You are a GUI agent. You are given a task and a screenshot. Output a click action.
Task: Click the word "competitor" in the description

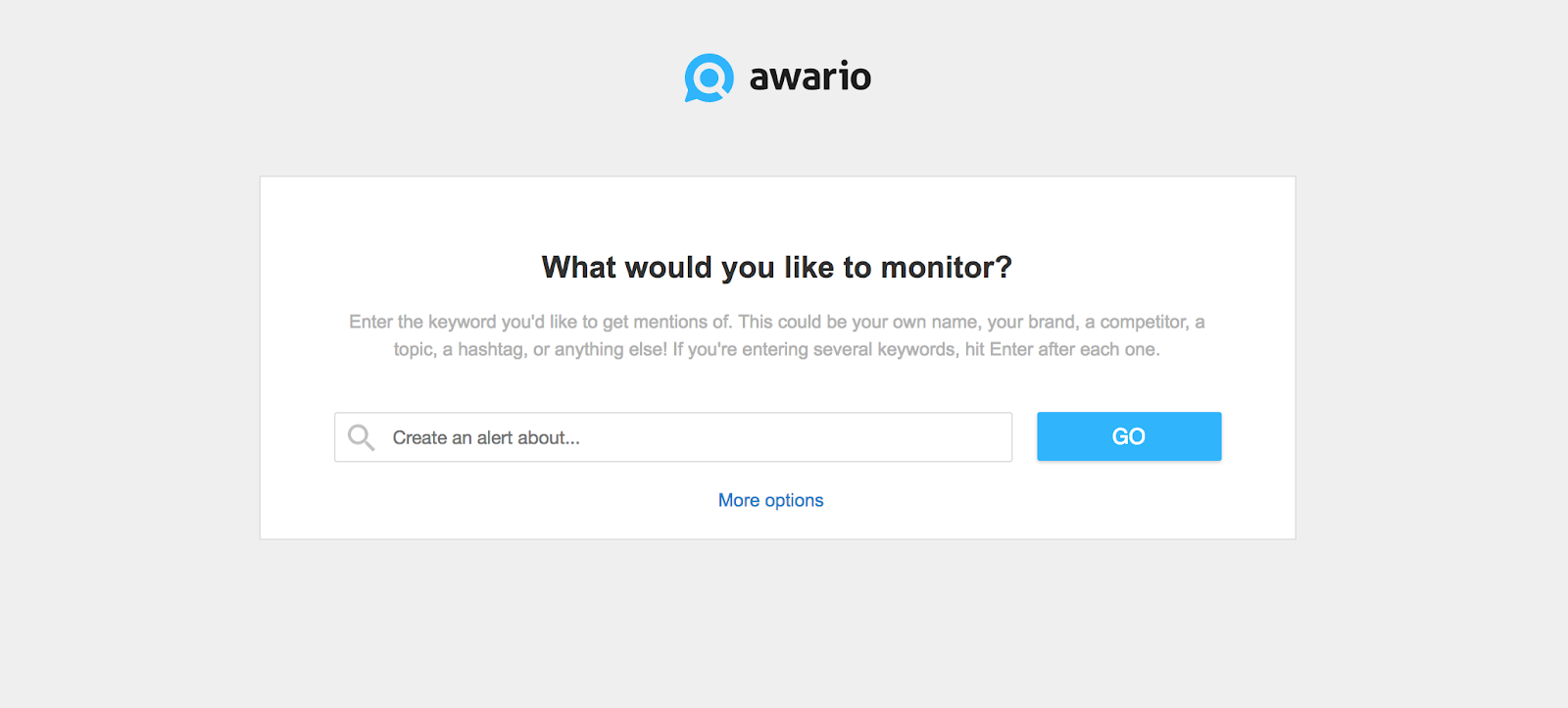[x=1144, y=322]
